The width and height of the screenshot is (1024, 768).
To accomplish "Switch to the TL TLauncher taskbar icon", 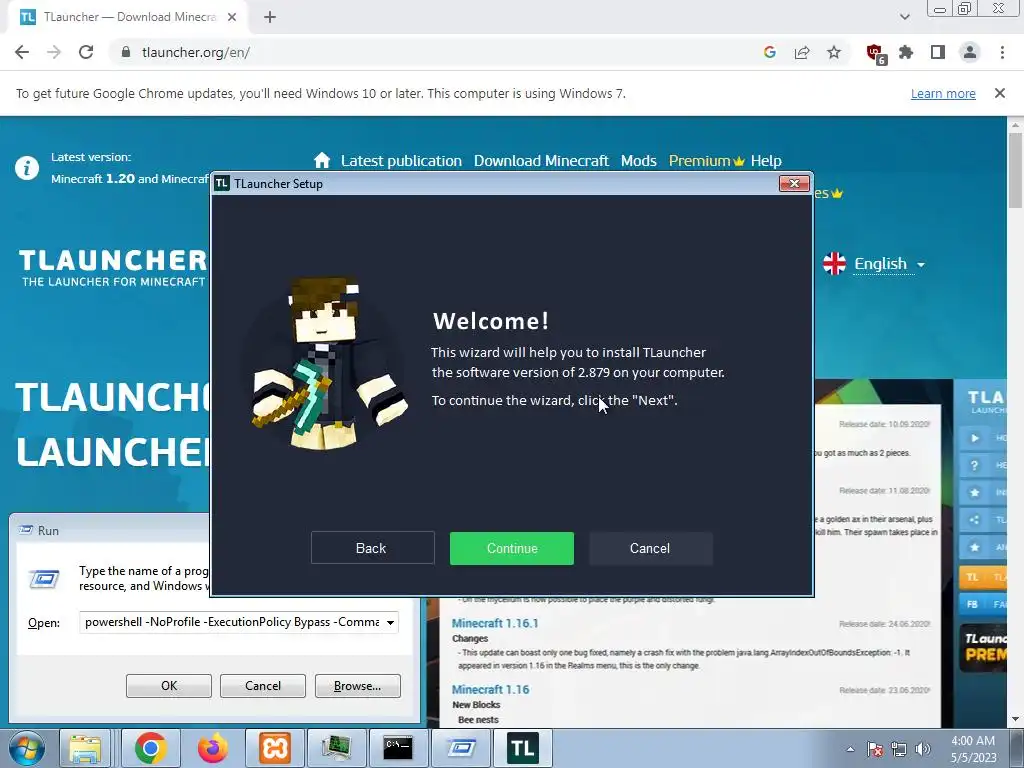I will (x=522, y=748).
